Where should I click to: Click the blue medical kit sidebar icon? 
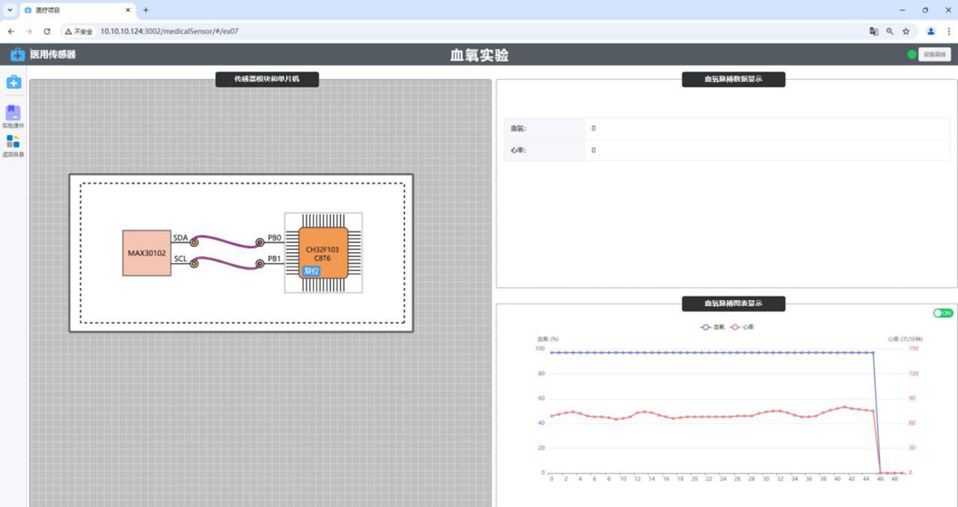[13, 82]
